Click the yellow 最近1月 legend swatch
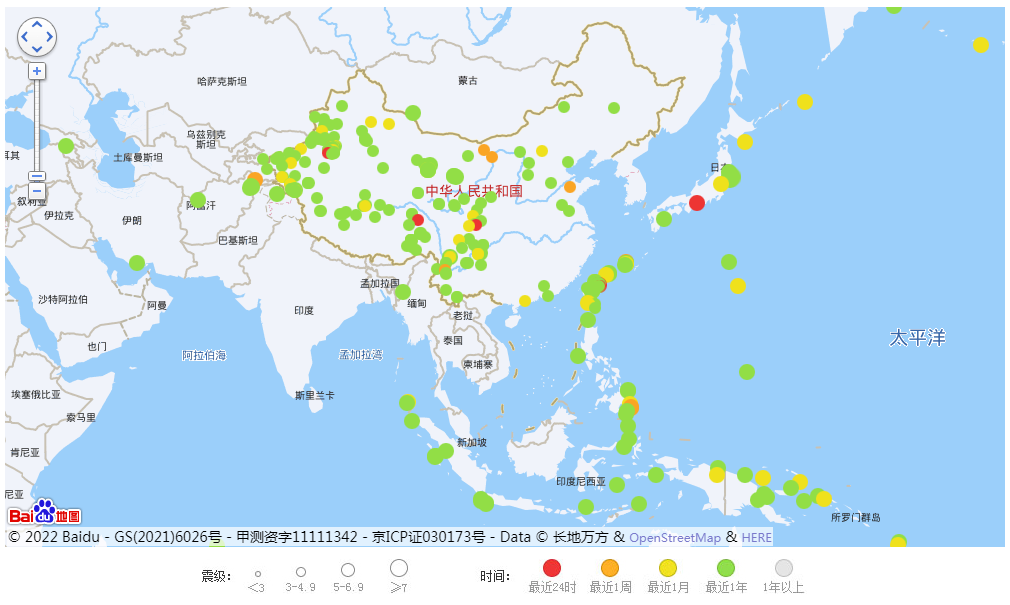The image size is (1010, 605). [x=668, y=568]
